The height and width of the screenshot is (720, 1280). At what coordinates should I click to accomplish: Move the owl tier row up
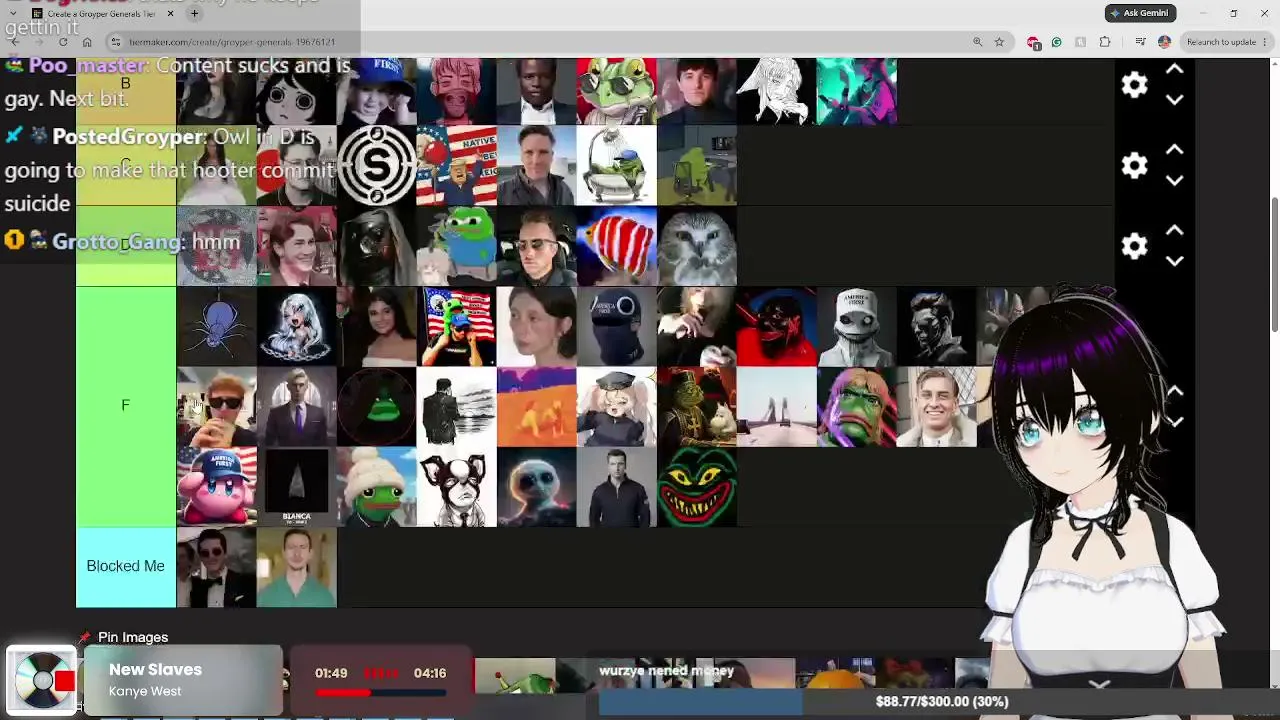(x=1175, y=230)
